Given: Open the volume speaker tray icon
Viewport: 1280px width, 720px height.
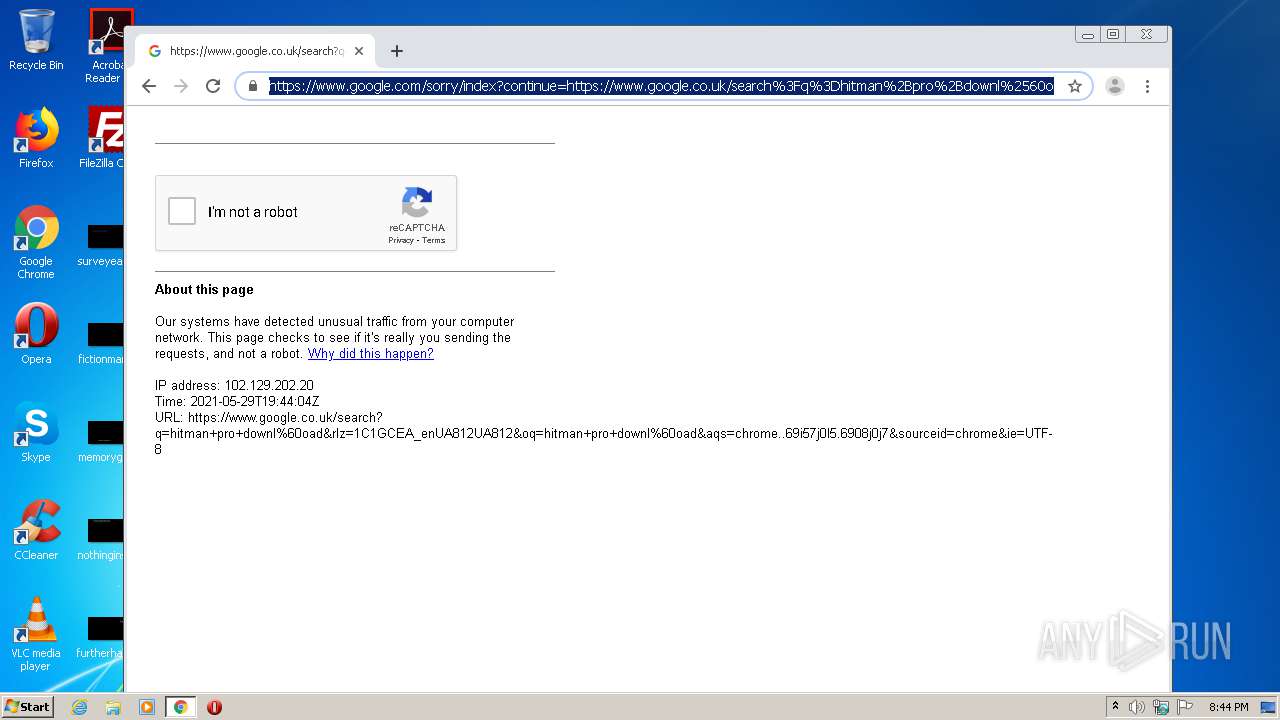Looking at the screenshot, I should click(1137, 707).
